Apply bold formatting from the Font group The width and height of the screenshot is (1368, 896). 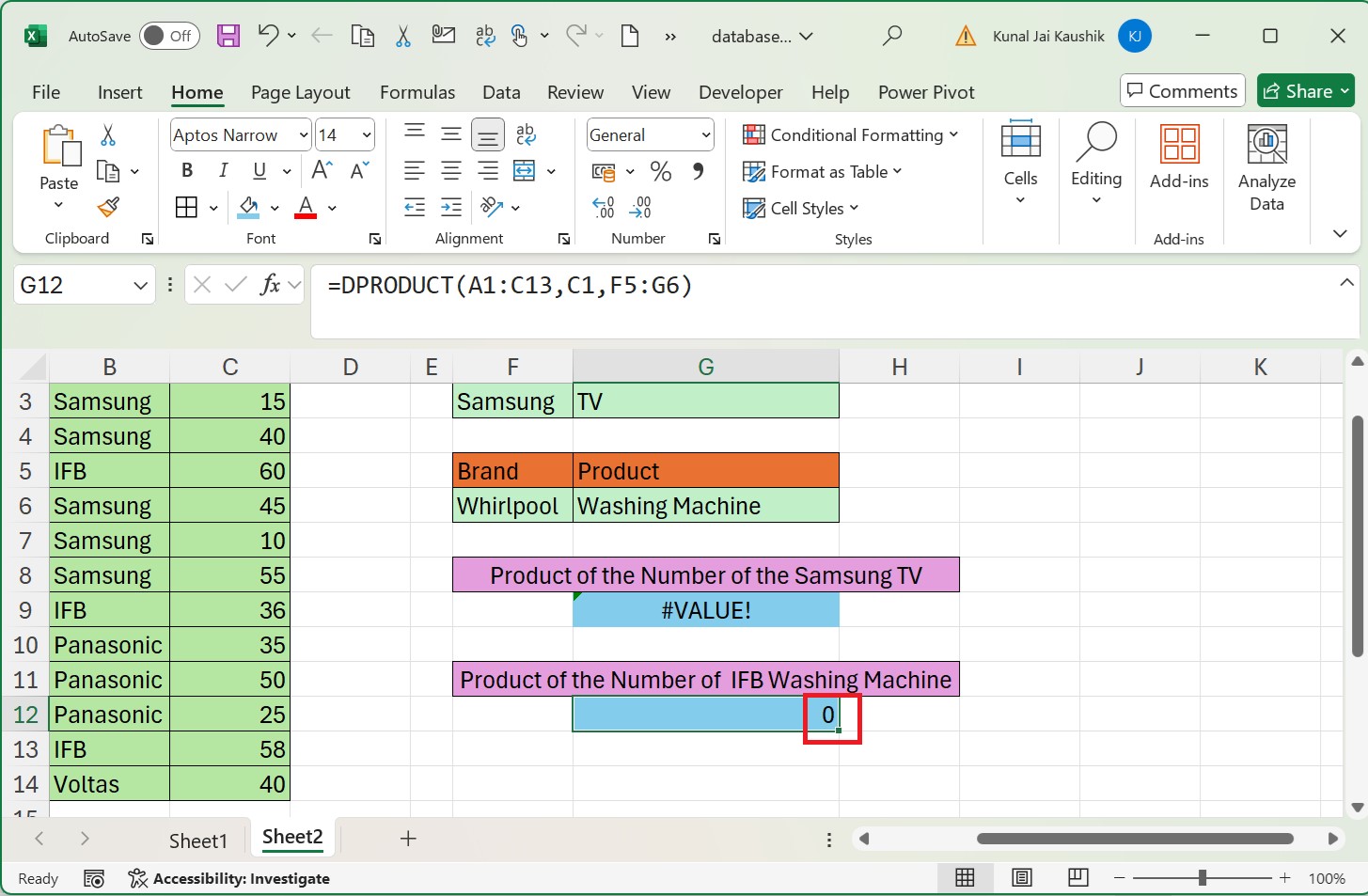(186, 170)
